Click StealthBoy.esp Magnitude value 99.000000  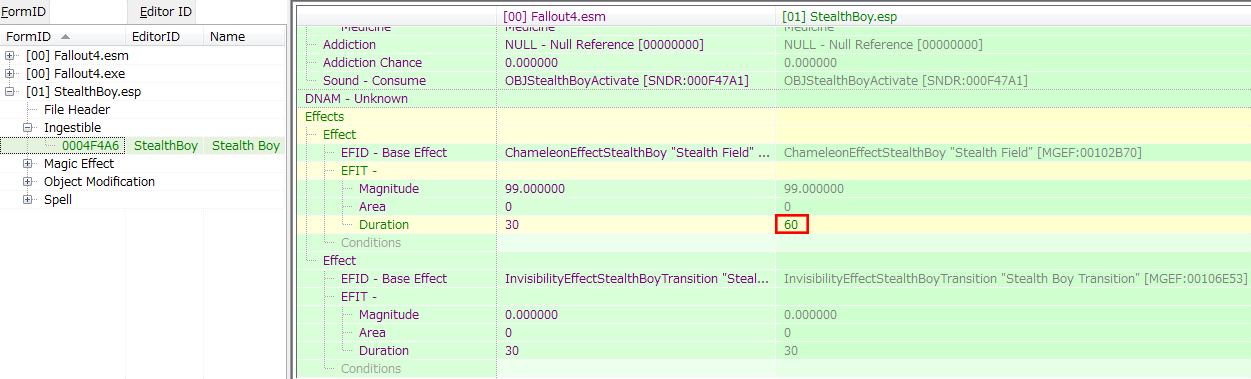(x=814, y=189)
